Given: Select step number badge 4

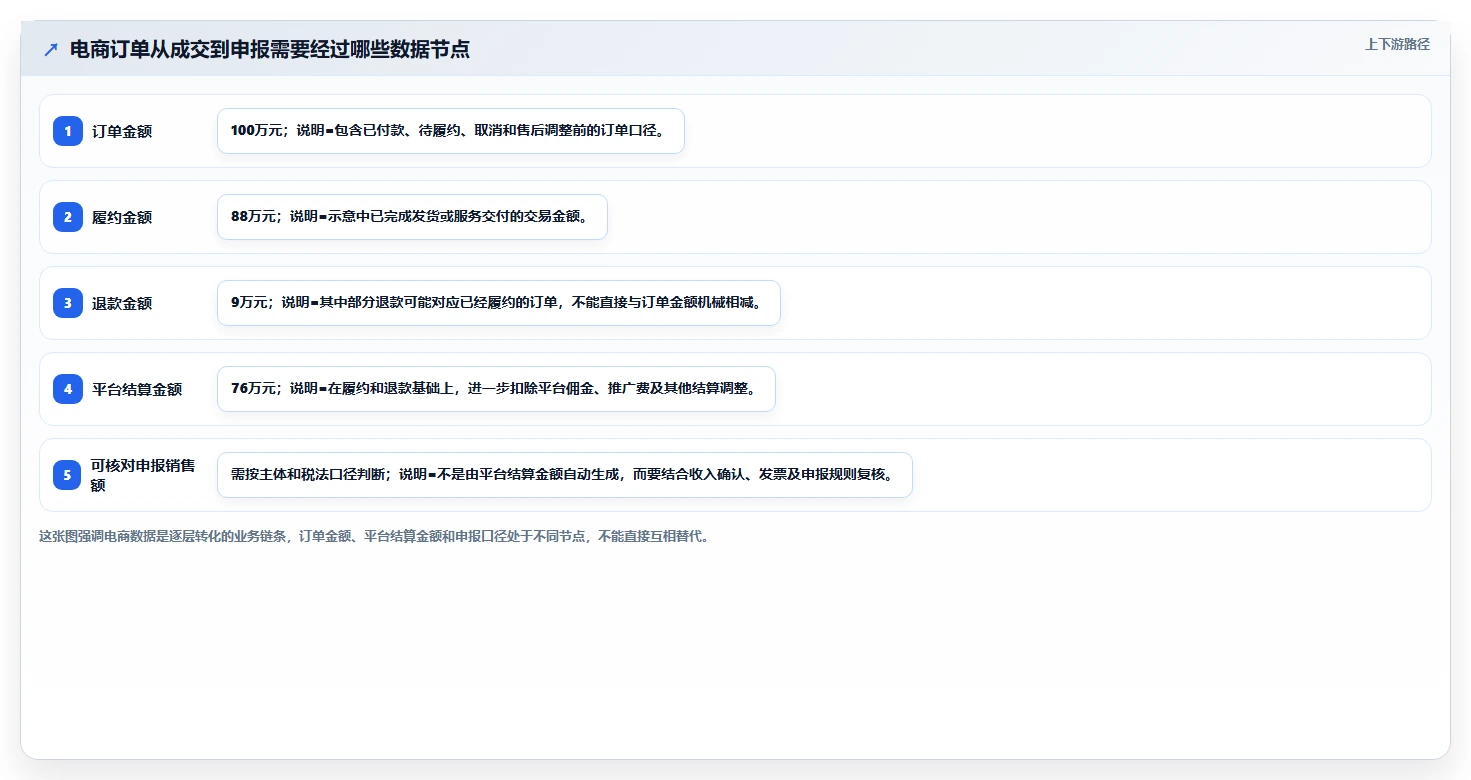Looking at the screenshot, I should (x=68, y=389).
